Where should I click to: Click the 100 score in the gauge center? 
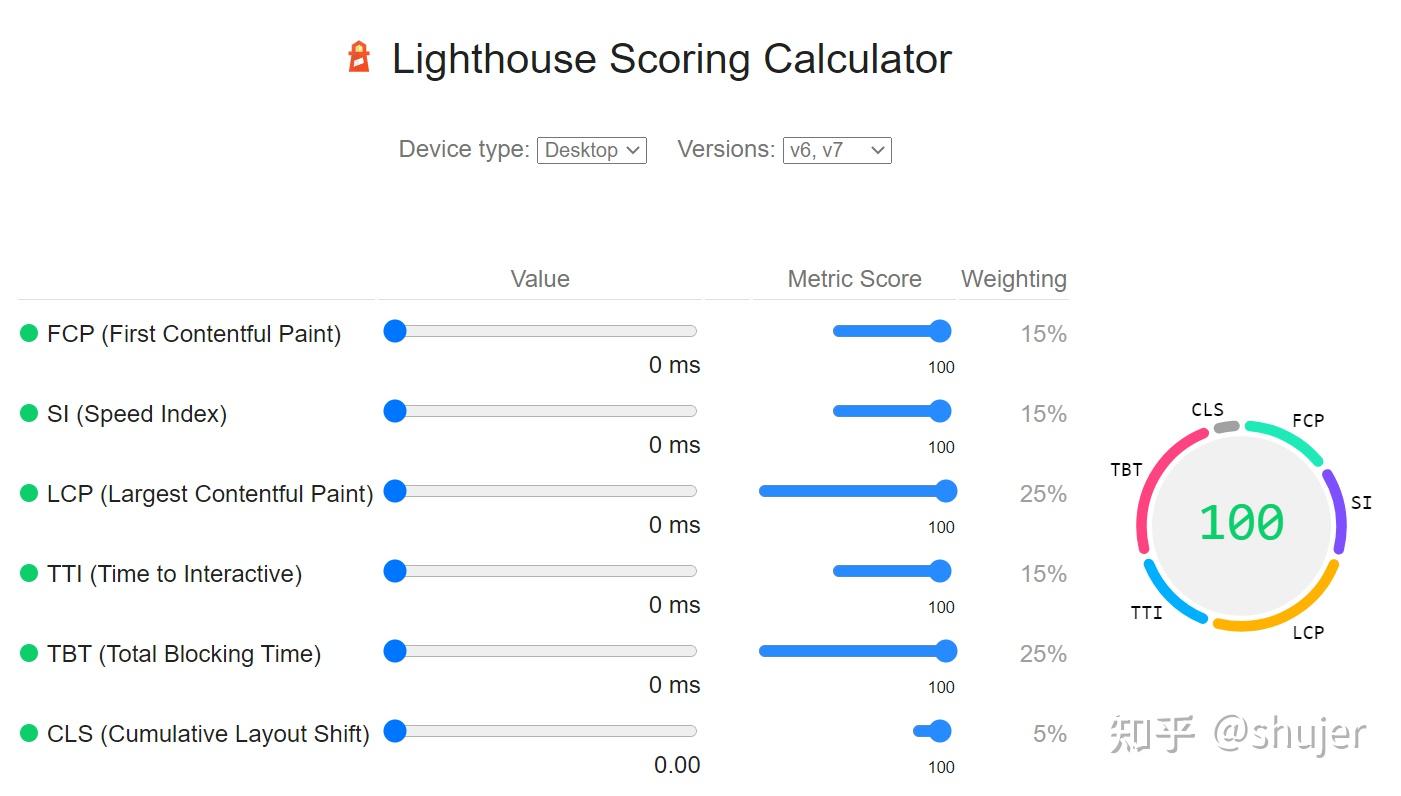pyautogui.click(x=1240, y=521)
